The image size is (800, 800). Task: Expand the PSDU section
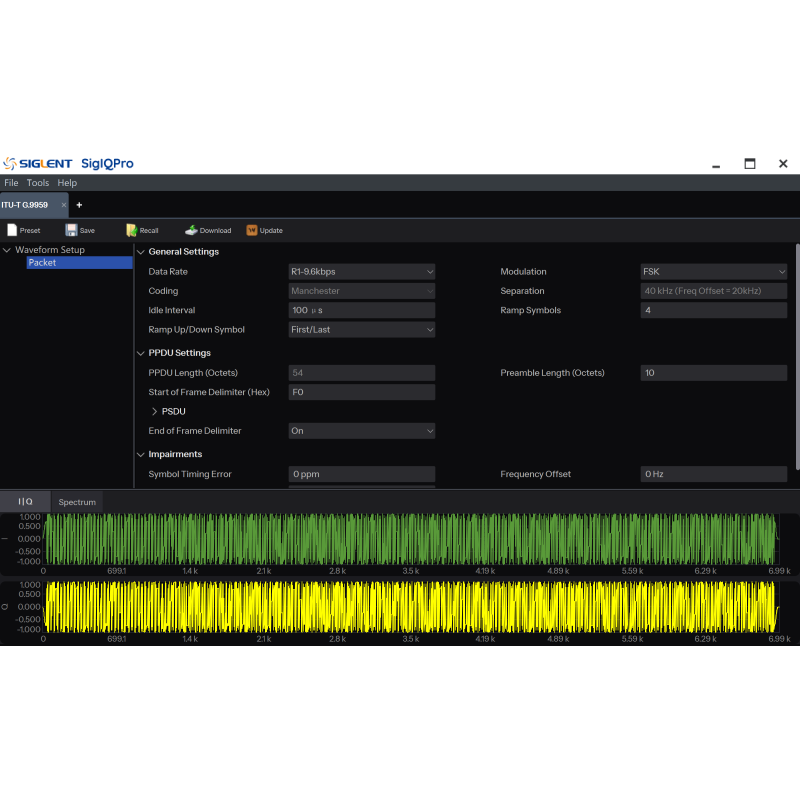(x=155, y=411)
